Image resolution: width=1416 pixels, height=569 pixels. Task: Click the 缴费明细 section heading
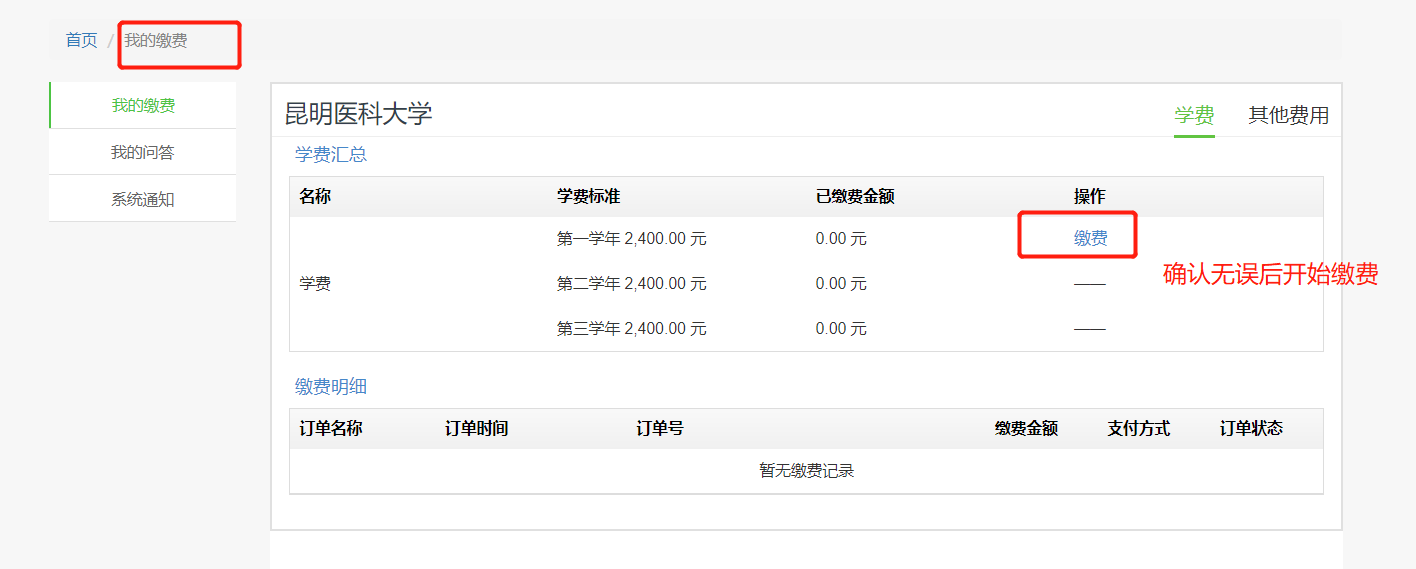pyautogui.click(x=331, y=387)
